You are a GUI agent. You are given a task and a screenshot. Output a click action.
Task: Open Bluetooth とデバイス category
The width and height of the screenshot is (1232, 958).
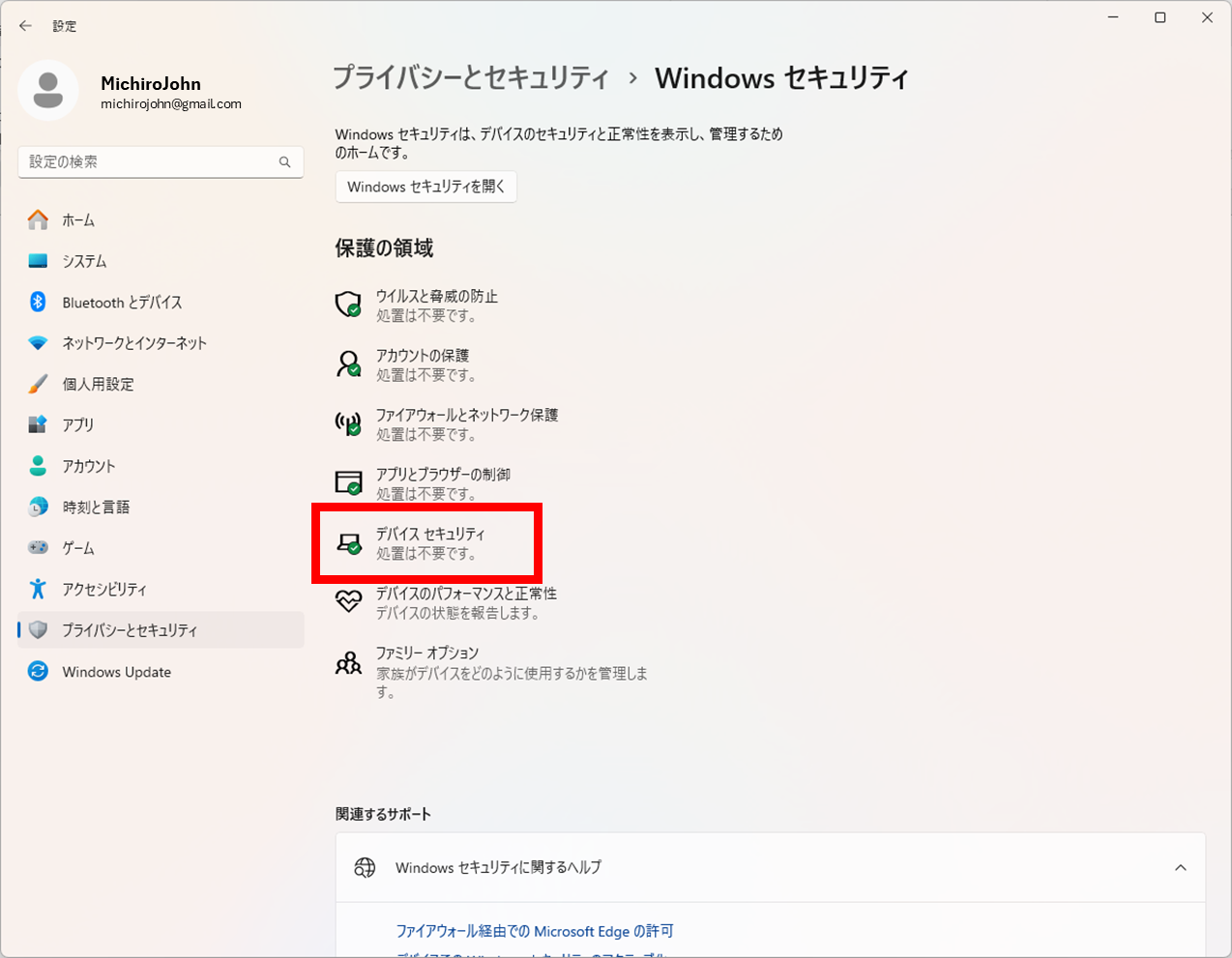[x=161, y=302]
